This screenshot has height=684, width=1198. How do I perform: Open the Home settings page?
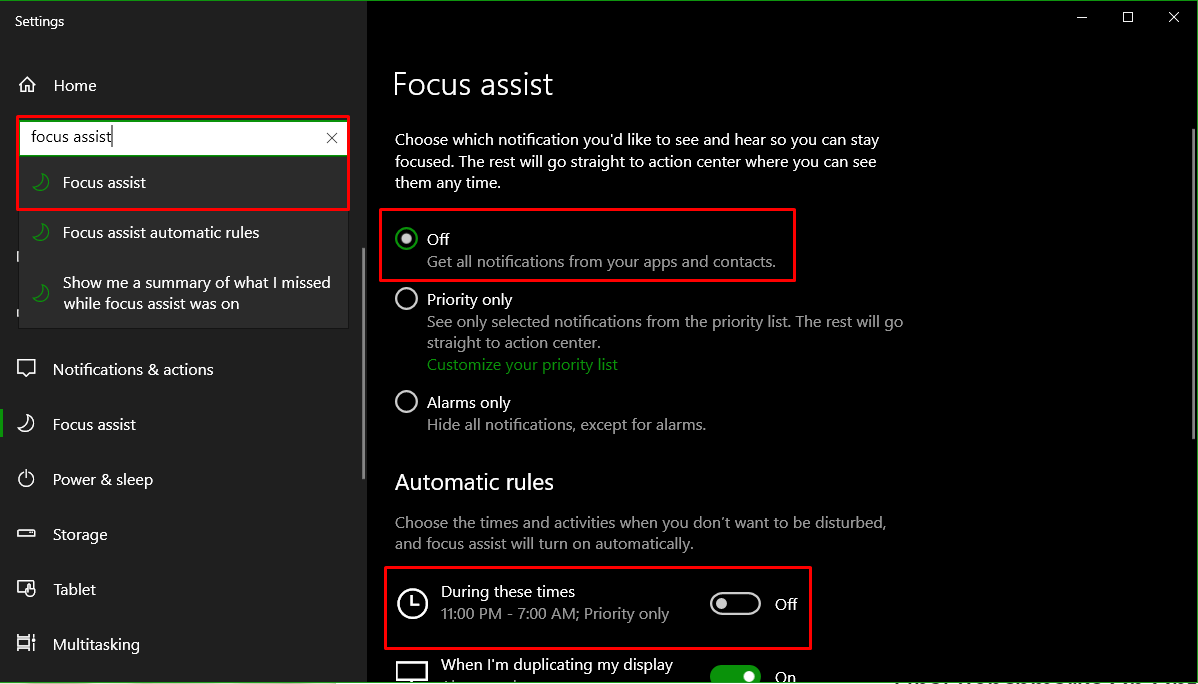click(57, 86)
